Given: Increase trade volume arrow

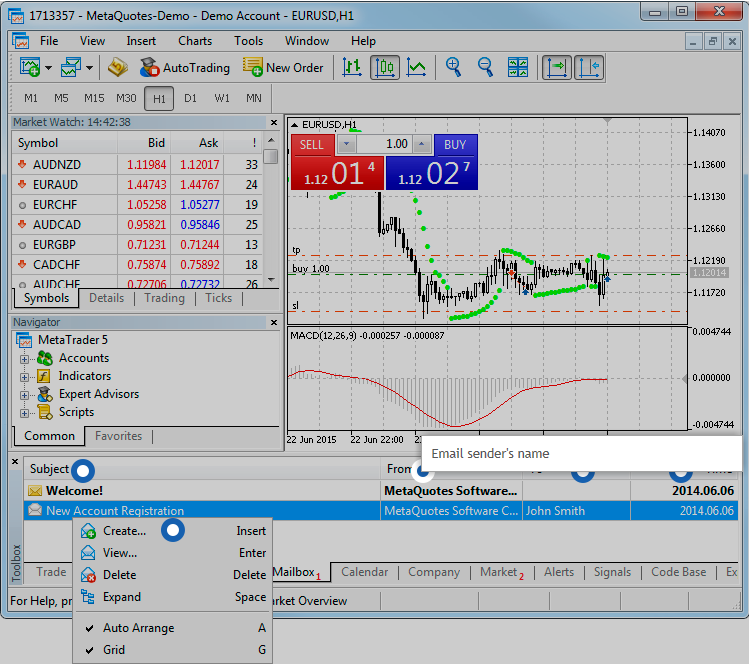Looking at the screenshot, I should (421, 144).
